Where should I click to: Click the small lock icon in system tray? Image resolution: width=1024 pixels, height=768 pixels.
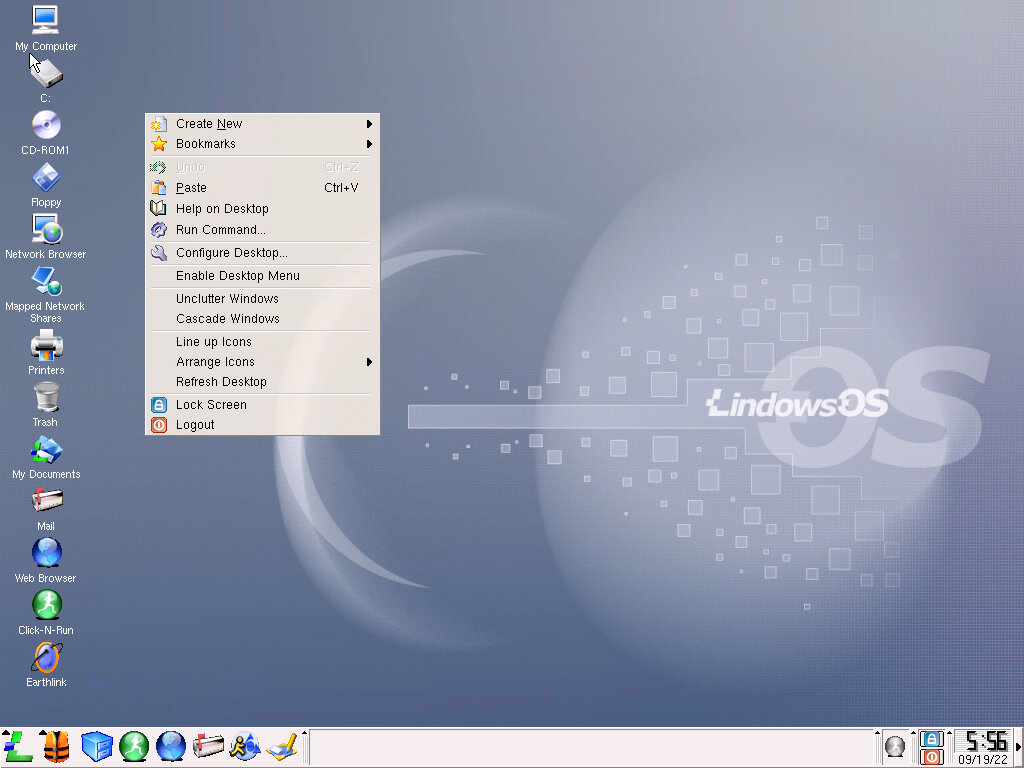point(931,739)
